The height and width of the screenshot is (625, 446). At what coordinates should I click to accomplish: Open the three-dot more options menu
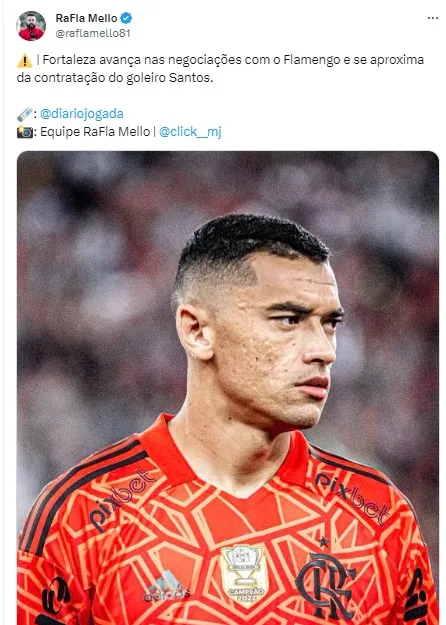[x=432, y=18]
